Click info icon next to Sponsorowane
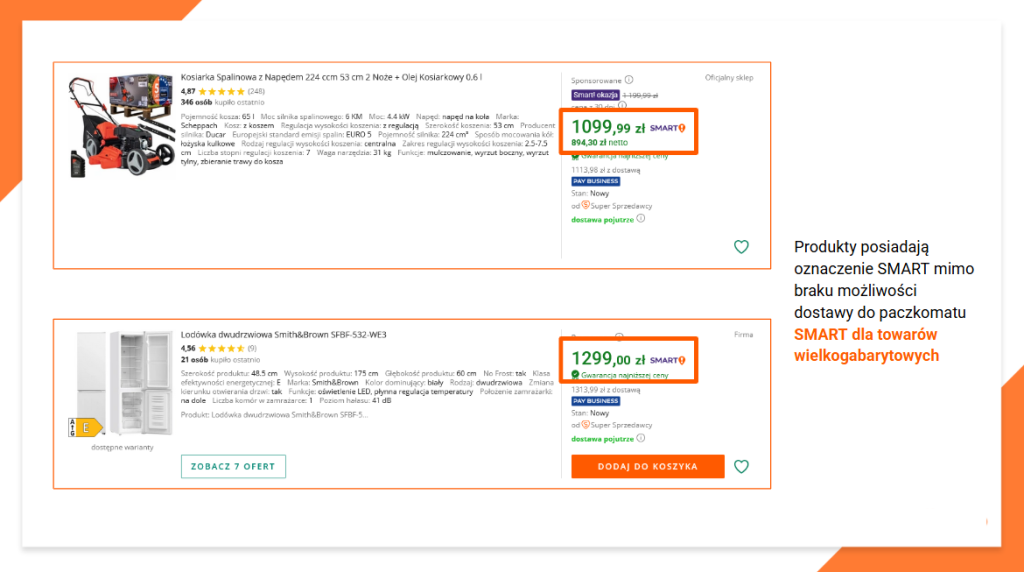 [629, 80]
